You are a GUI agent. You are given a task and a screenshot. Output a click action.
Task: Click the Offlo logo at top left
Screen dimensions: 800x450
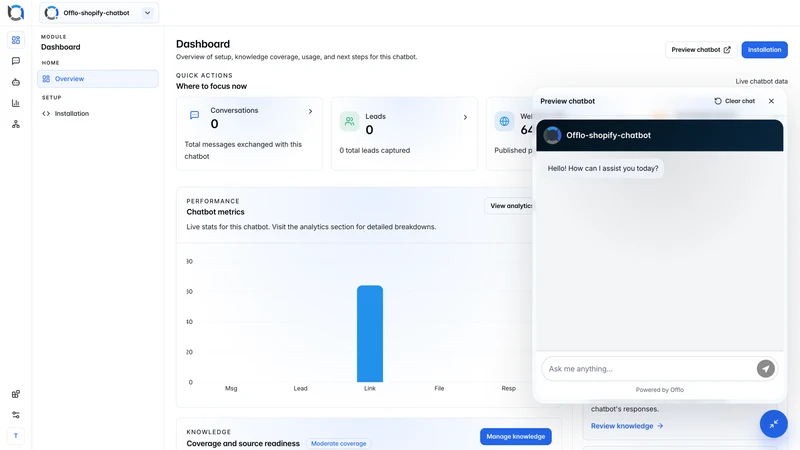[16, 13]
